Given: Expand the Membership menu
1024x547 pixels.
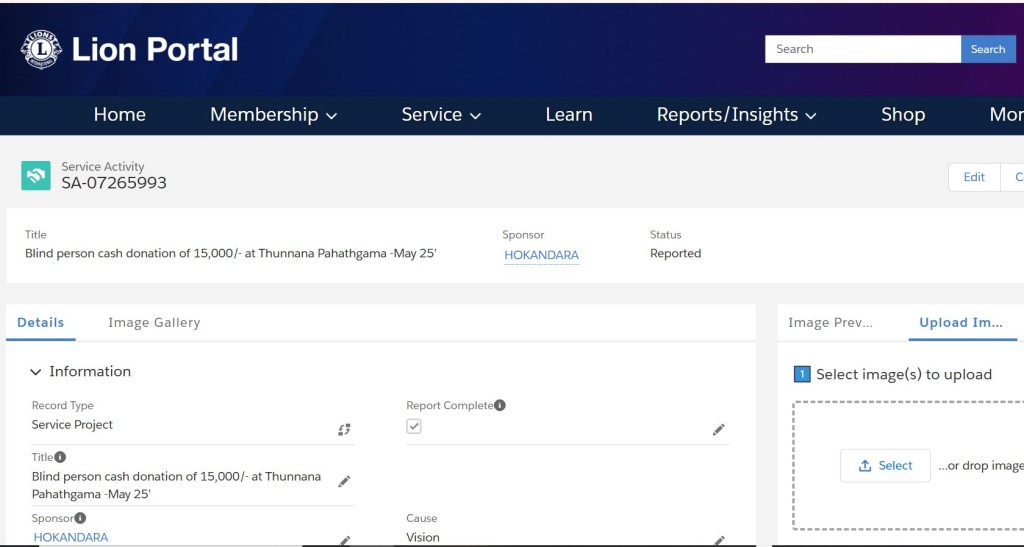Looking at the screenshot, I should 274,115.
